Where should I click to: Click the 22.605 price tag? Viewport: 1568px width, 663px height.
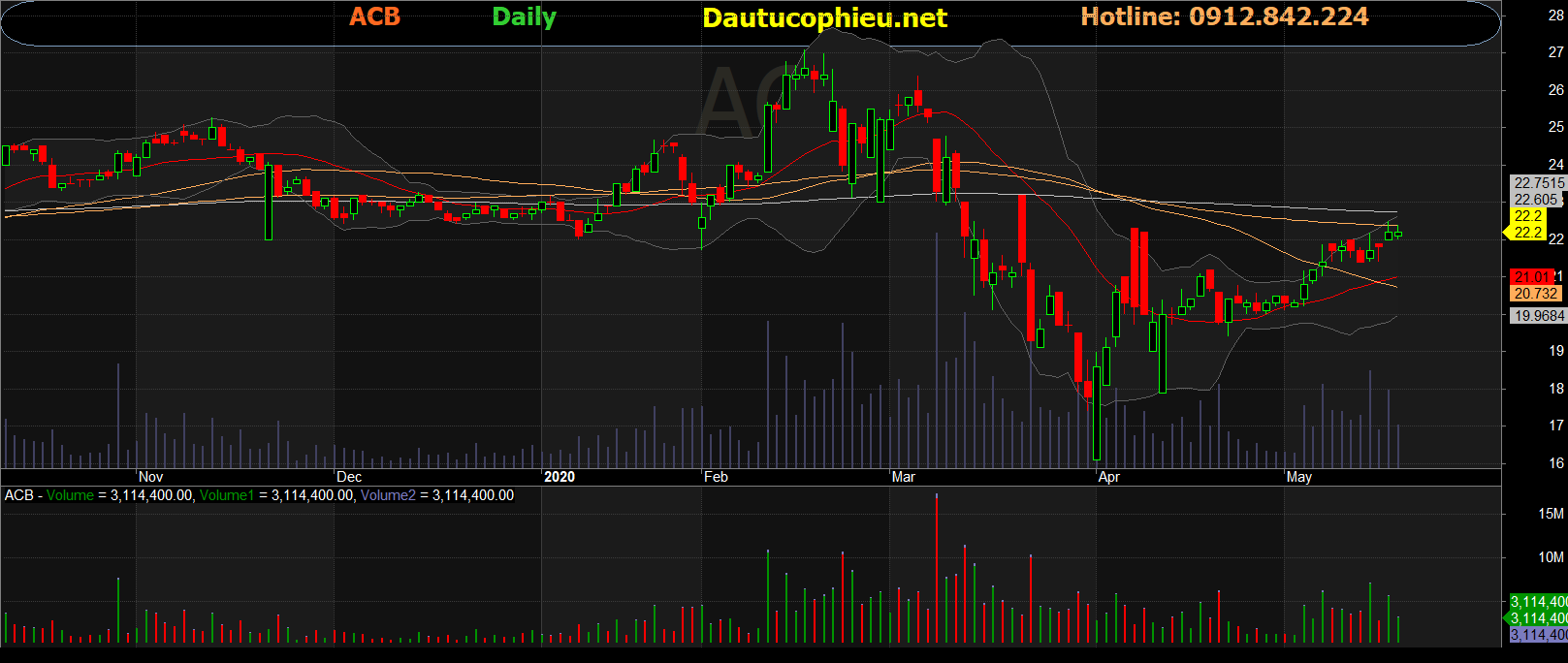click(1536, 199)
